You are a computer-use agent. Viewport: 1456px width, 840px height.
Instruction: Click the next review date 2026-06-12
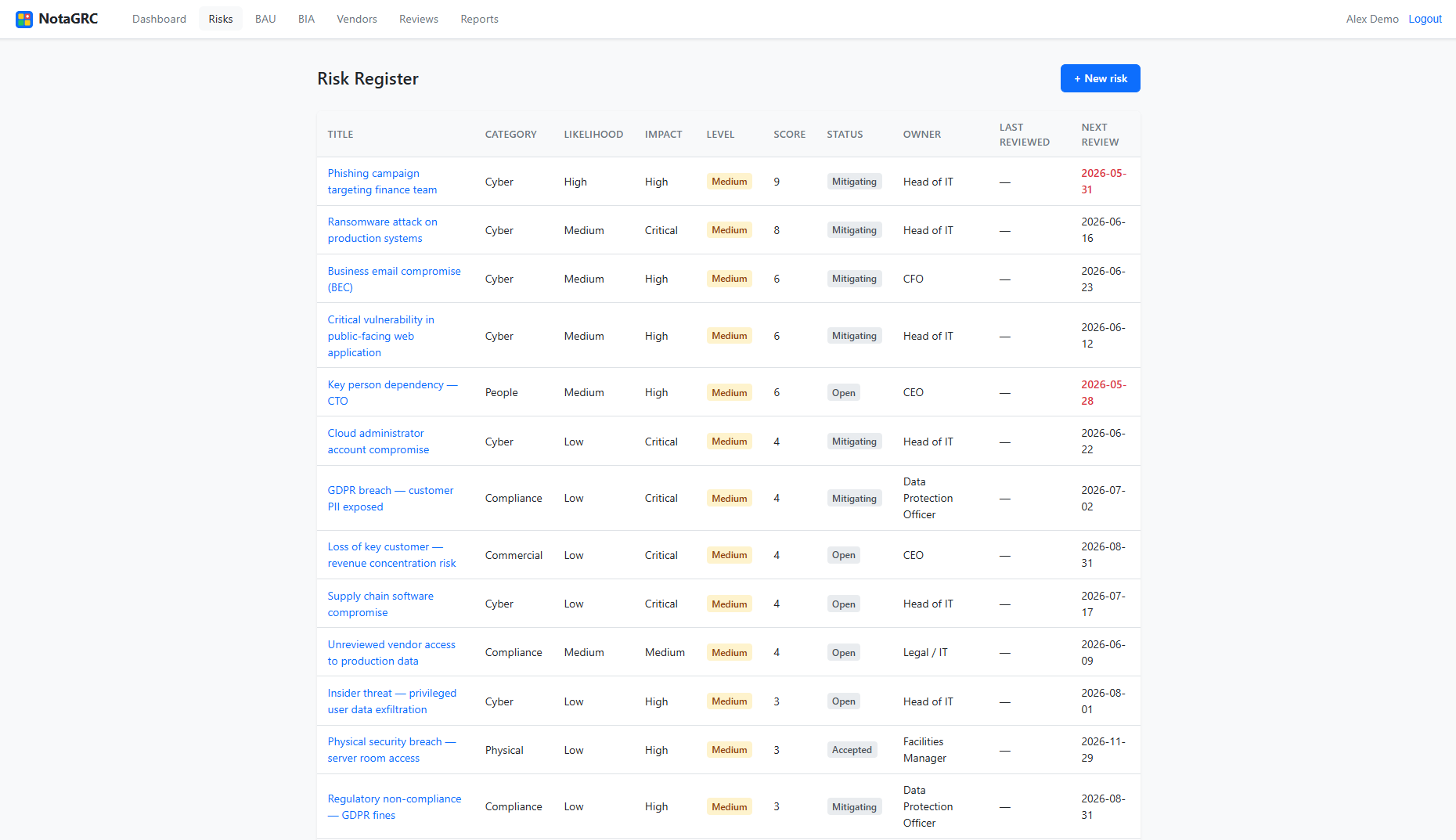[1103, 336]
